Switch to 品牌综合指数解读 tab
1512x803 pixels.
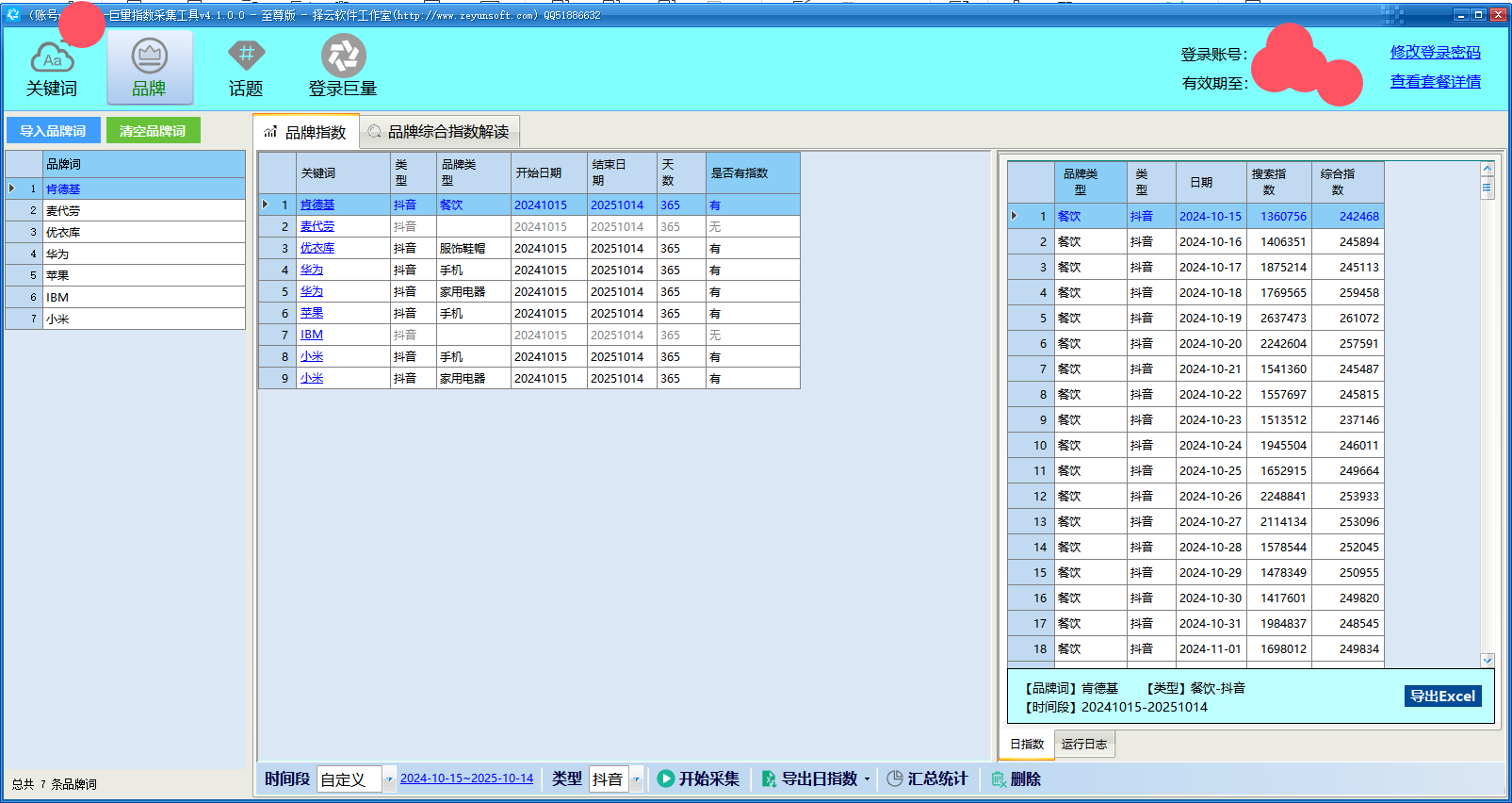439,132
